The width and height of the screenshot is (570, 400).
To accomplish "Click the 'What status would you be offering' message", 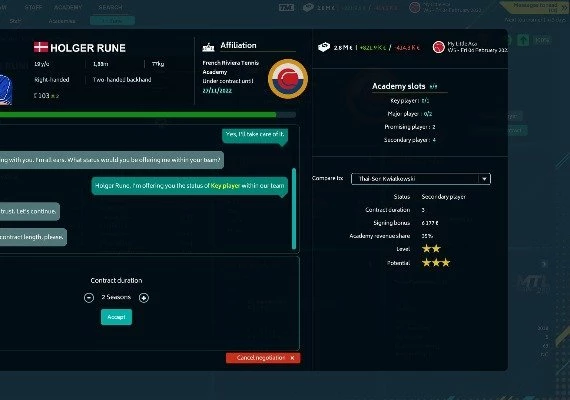I will coord(112,160).
